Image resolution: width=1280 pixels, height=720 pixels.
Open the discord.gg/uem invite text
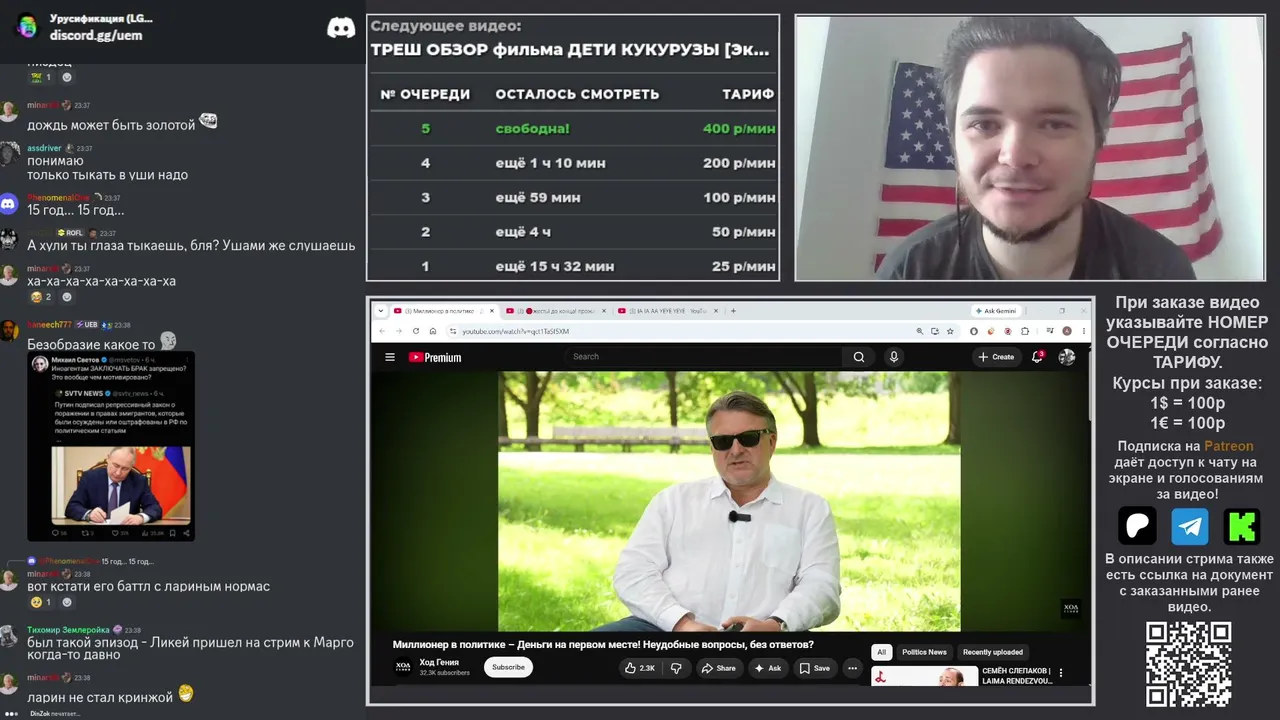click(x=96, y=35)
